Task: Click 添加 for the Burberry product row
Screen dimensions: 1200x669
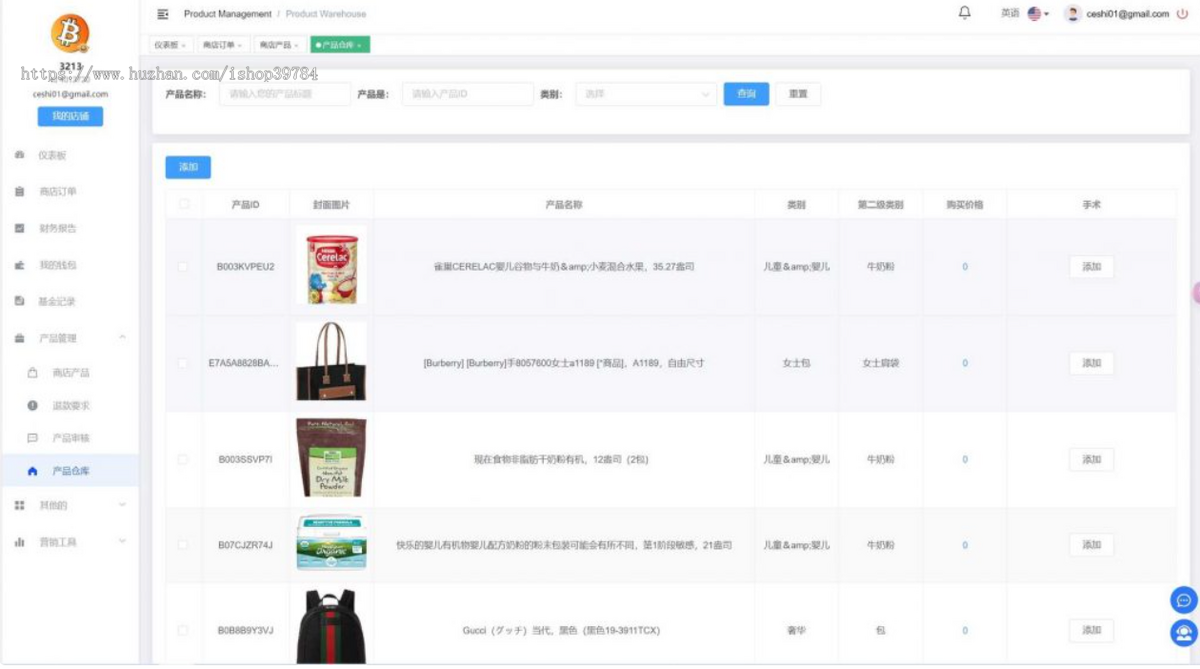Action: tap(1091, 363)
